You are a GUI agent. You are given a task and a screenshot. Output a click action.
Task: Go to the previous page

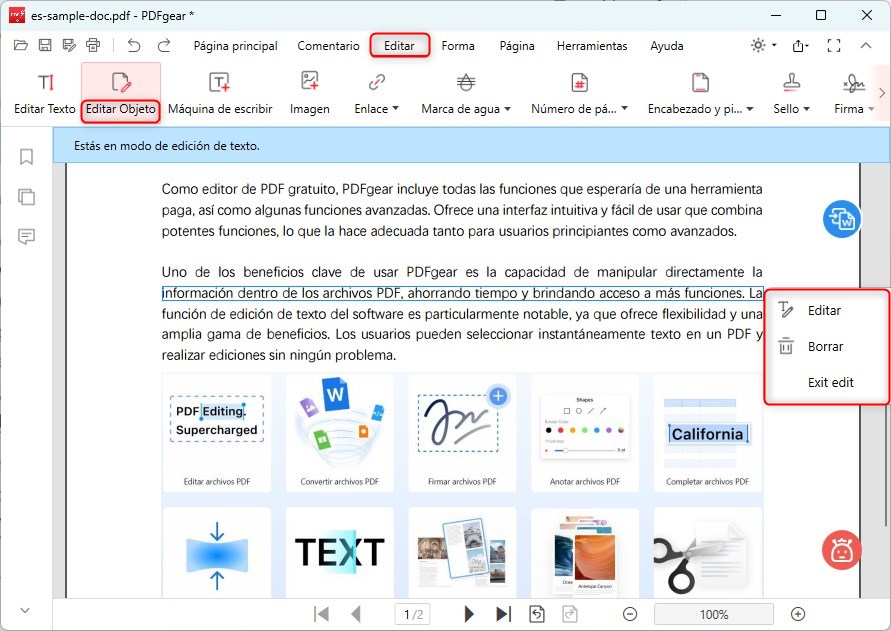pos(356,614)
